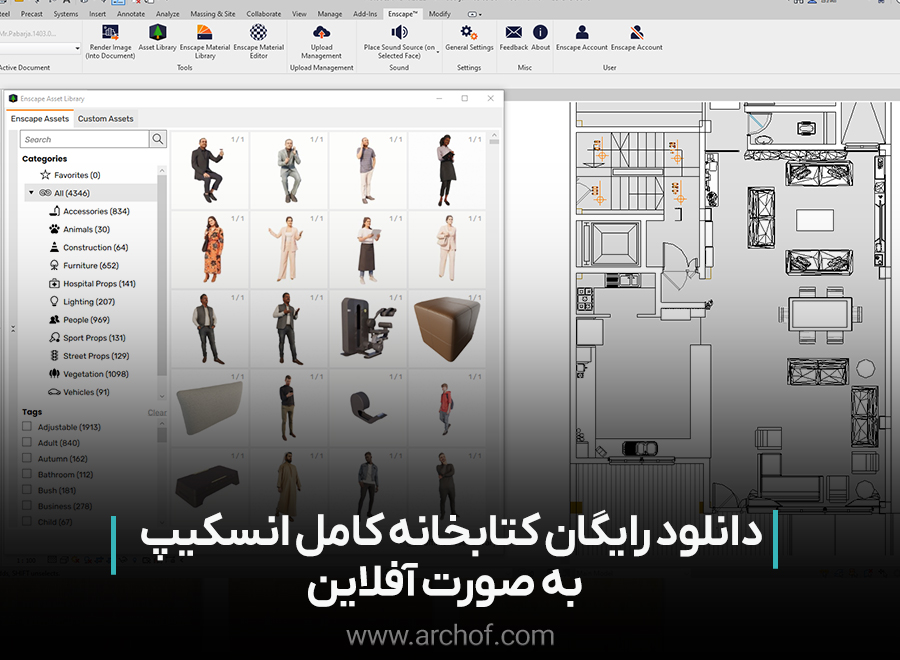
Task: Select Favorites star category
Action: click(x=70, y=175)
